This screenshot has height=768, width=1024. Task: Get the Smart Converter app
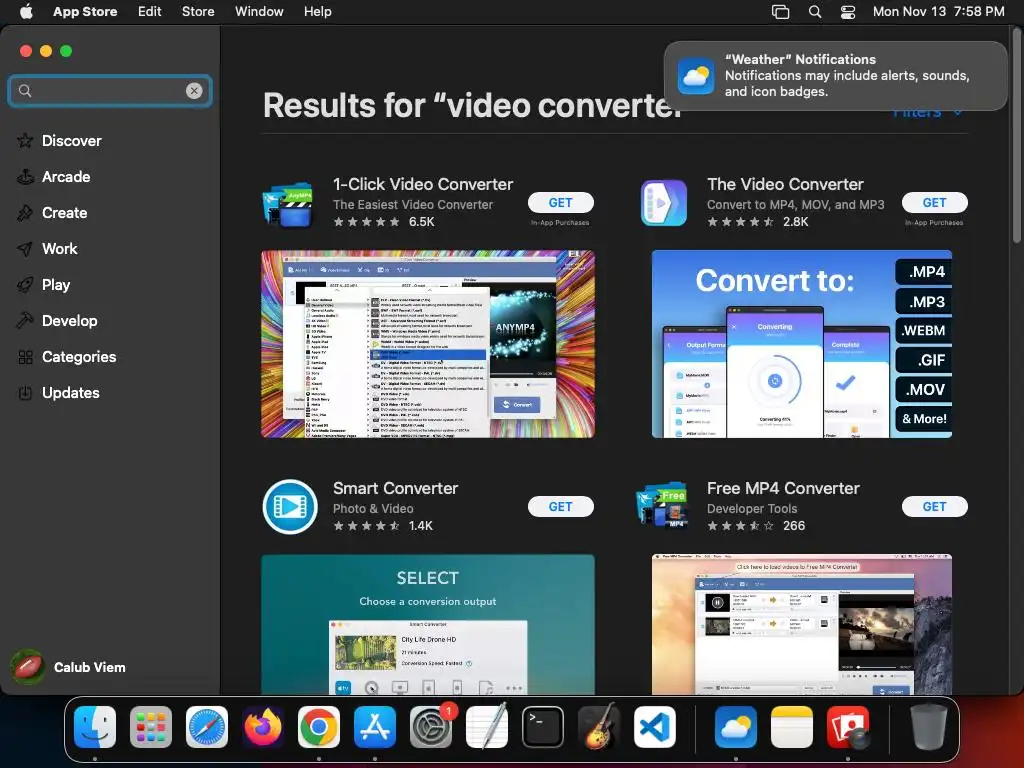coord(560,506)
